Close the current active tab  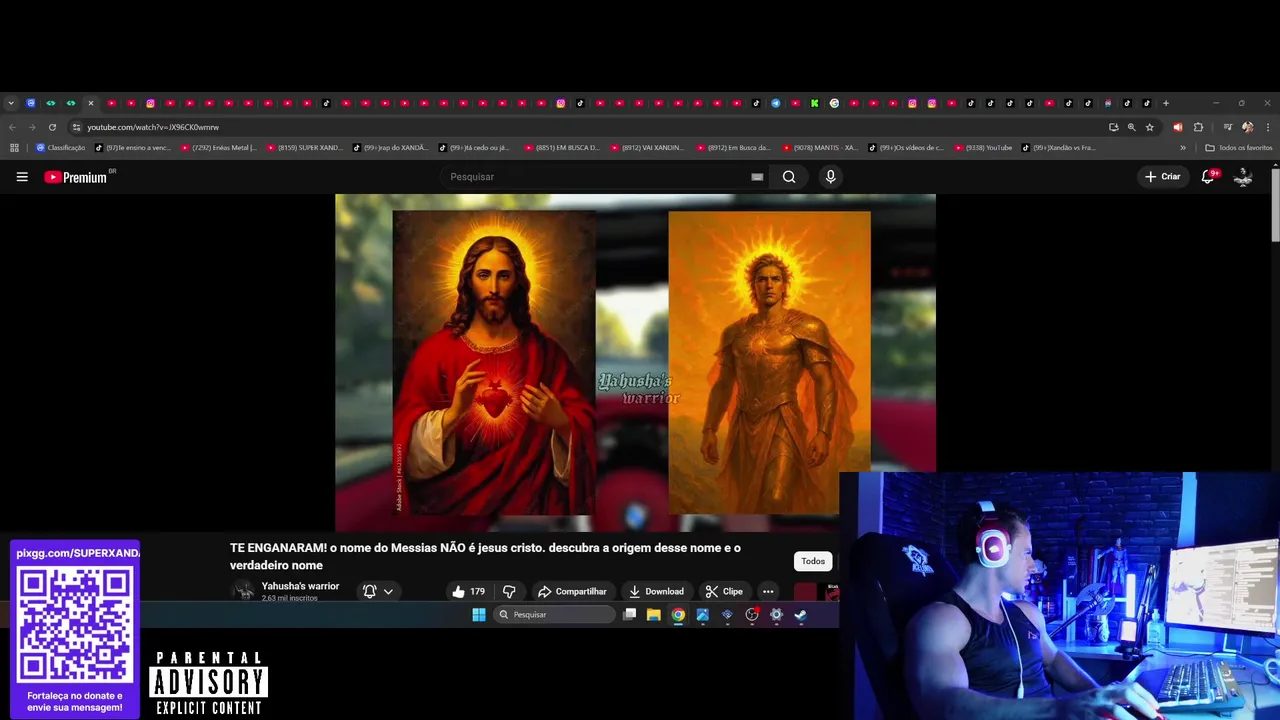pos(90,103)
